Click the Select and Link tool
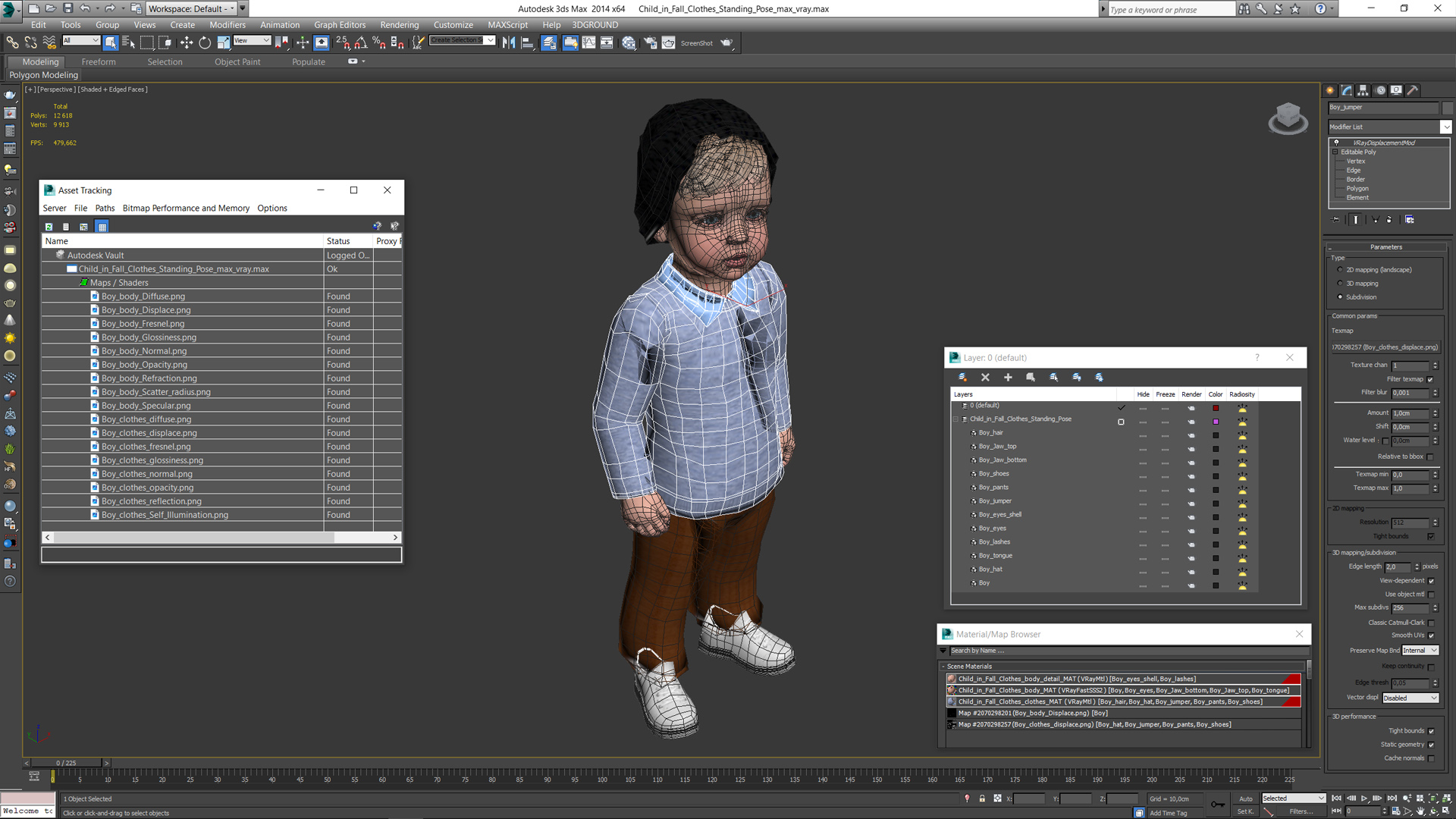 click(12, 43)
